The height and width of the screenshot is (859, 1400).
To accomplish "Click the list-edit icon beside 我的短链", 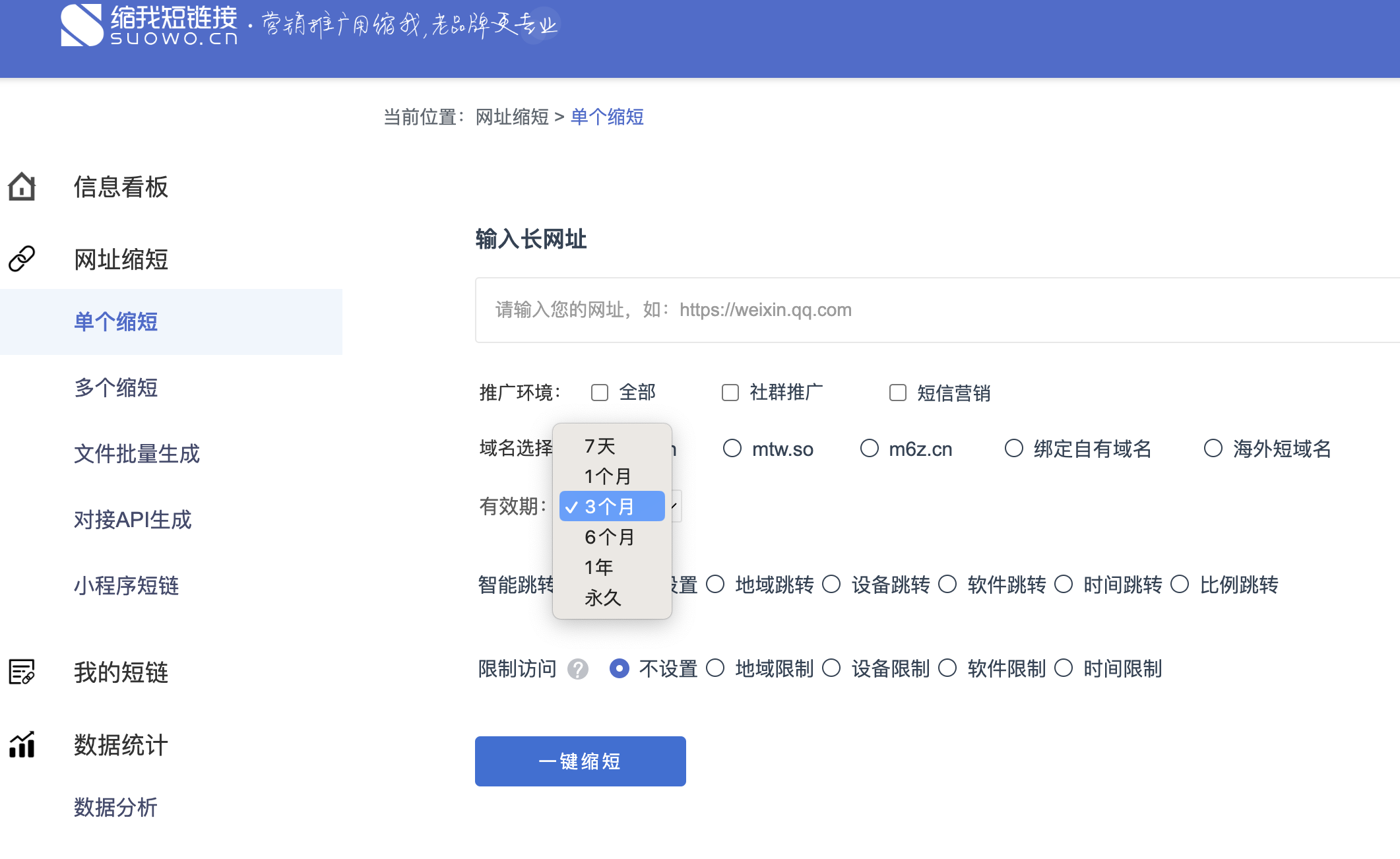I will [22, 672].
